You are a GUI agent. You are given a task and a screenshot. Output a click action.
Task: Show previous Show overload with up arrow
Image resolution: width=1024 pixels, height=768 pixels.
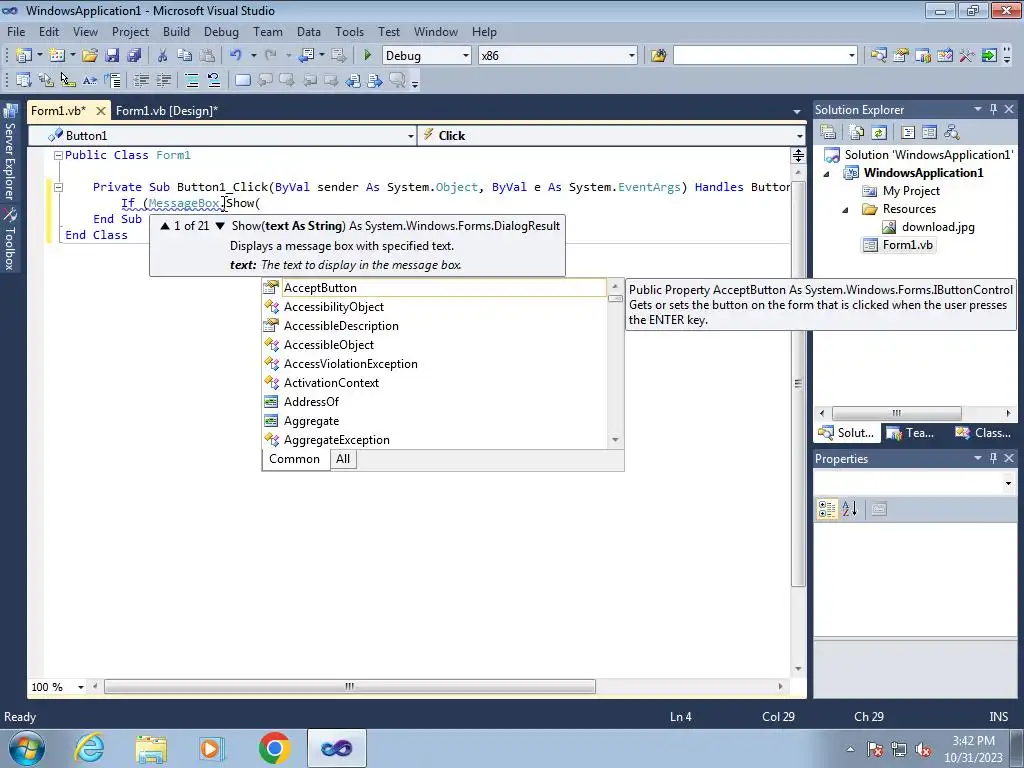click(x=165, y=226)
